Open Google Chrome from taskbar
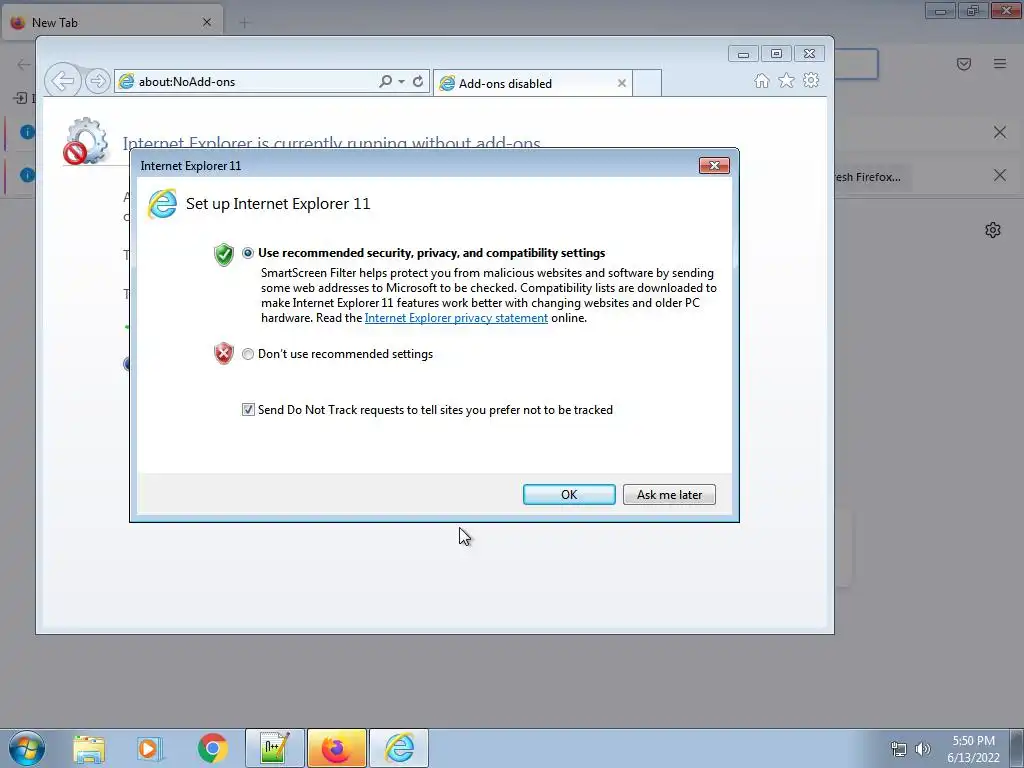 (212, 748)
